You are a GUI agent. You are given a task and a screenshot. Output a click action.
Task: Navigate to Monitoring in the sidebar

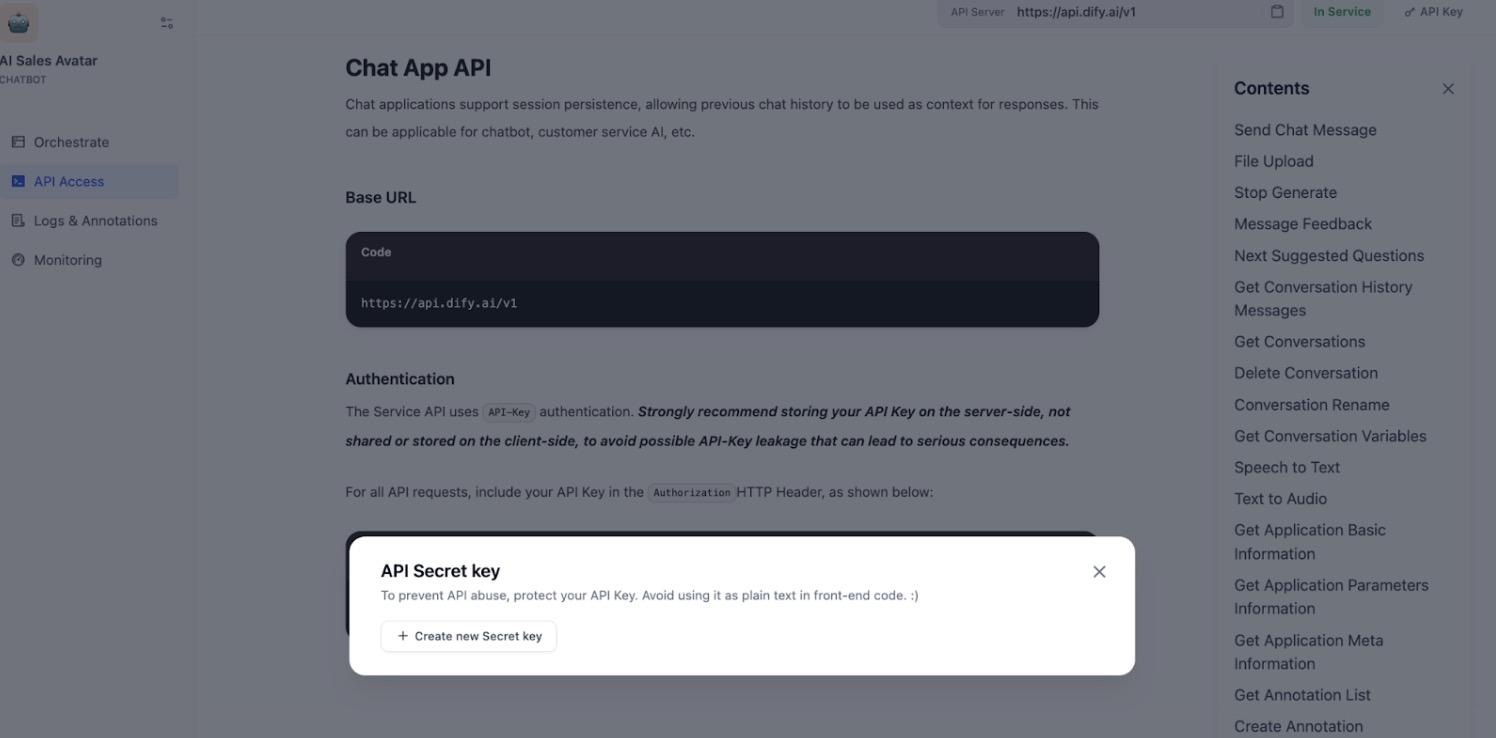(67, 259)
